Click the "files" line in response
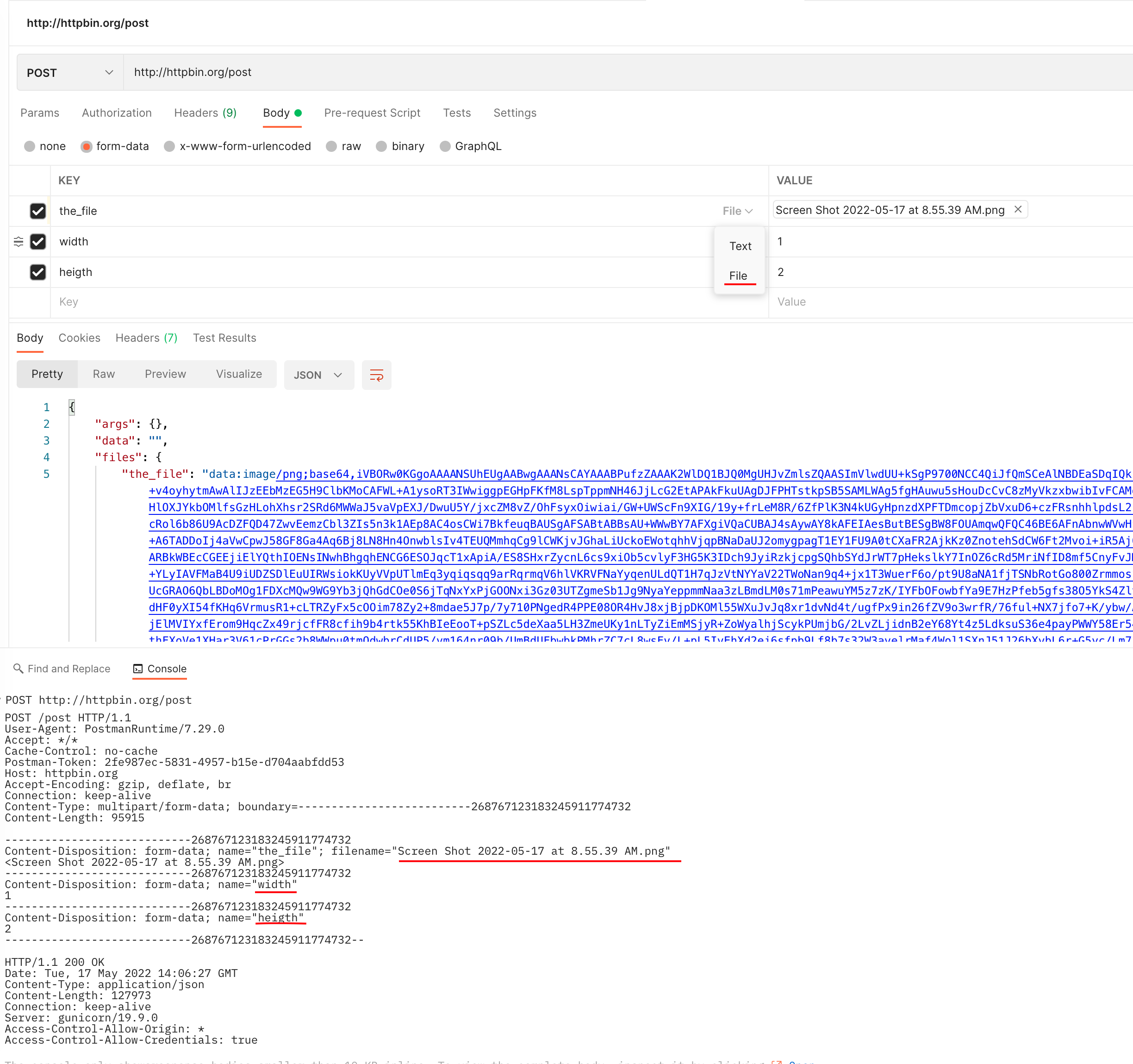The width and height of the screenshot is (1133, 1064). tap(128, 457)
